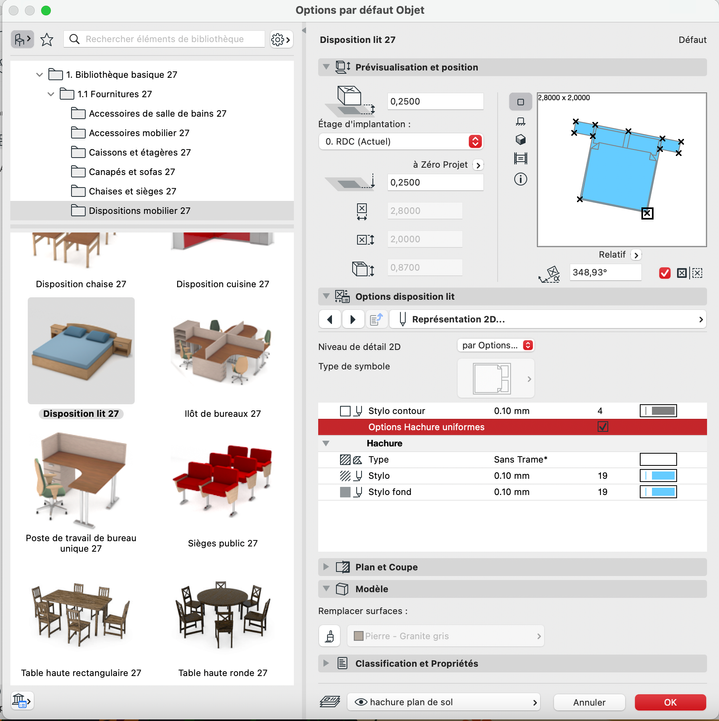Collapse Options disposition lit panel
719x721 pixels.
326,297
